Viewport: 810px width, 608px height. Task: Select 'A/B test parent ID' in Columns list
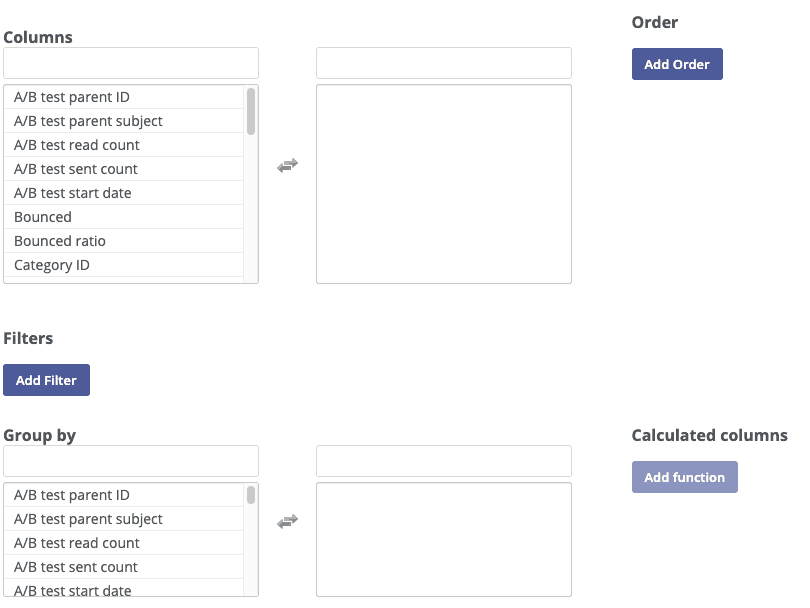click(123, 97)
